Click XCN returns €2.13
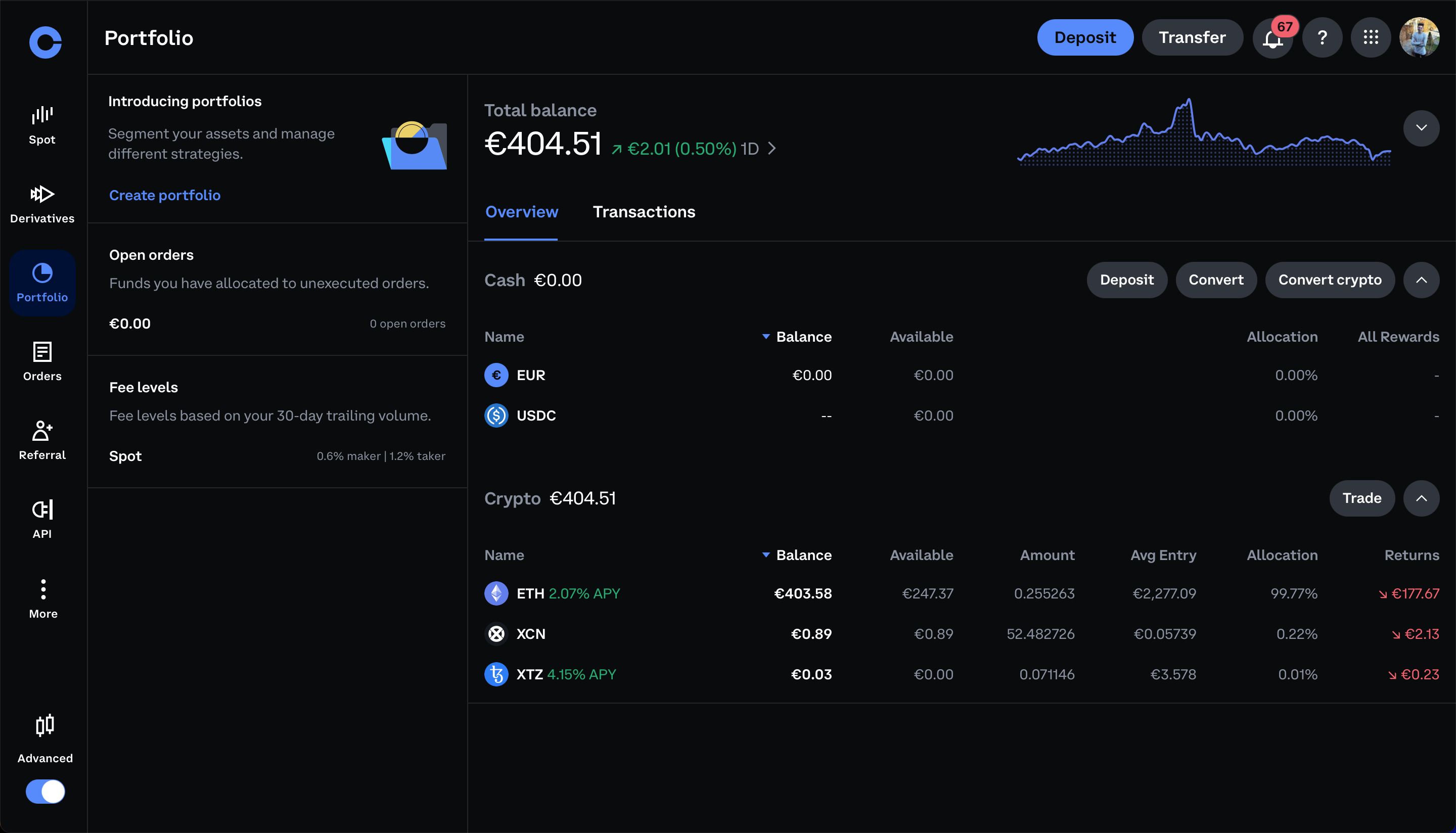 pyautogui.click(x=1415, y=634)
